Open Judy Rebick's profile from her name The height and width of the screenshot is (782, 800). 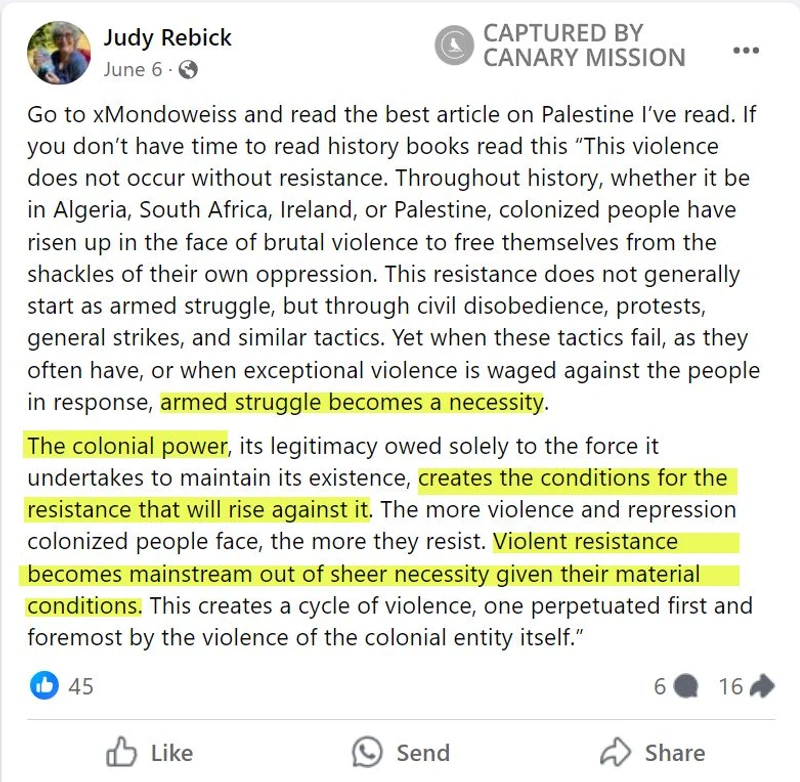167,38
